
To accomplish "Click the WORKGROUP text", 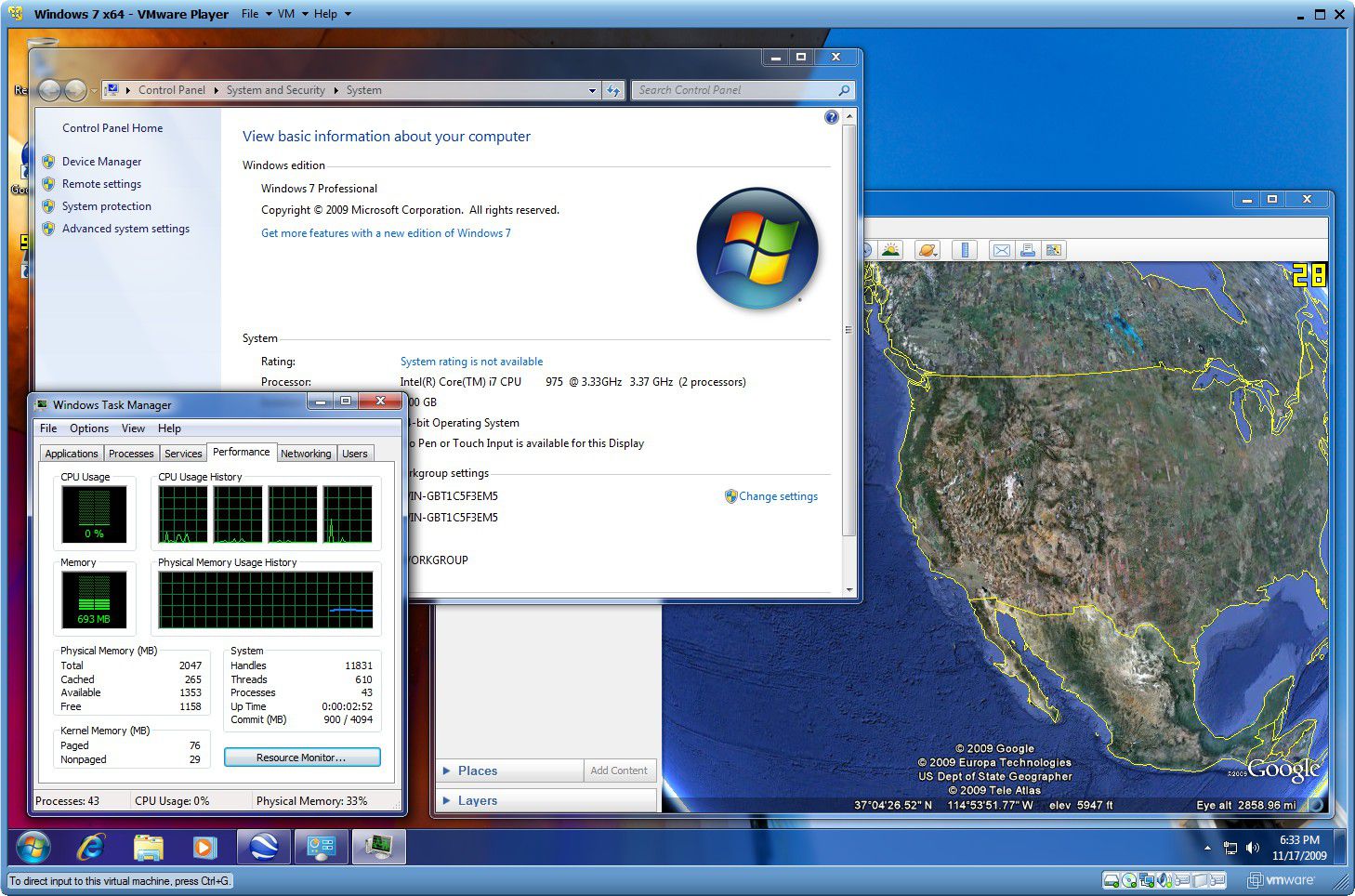I will (x=438, y=560).
